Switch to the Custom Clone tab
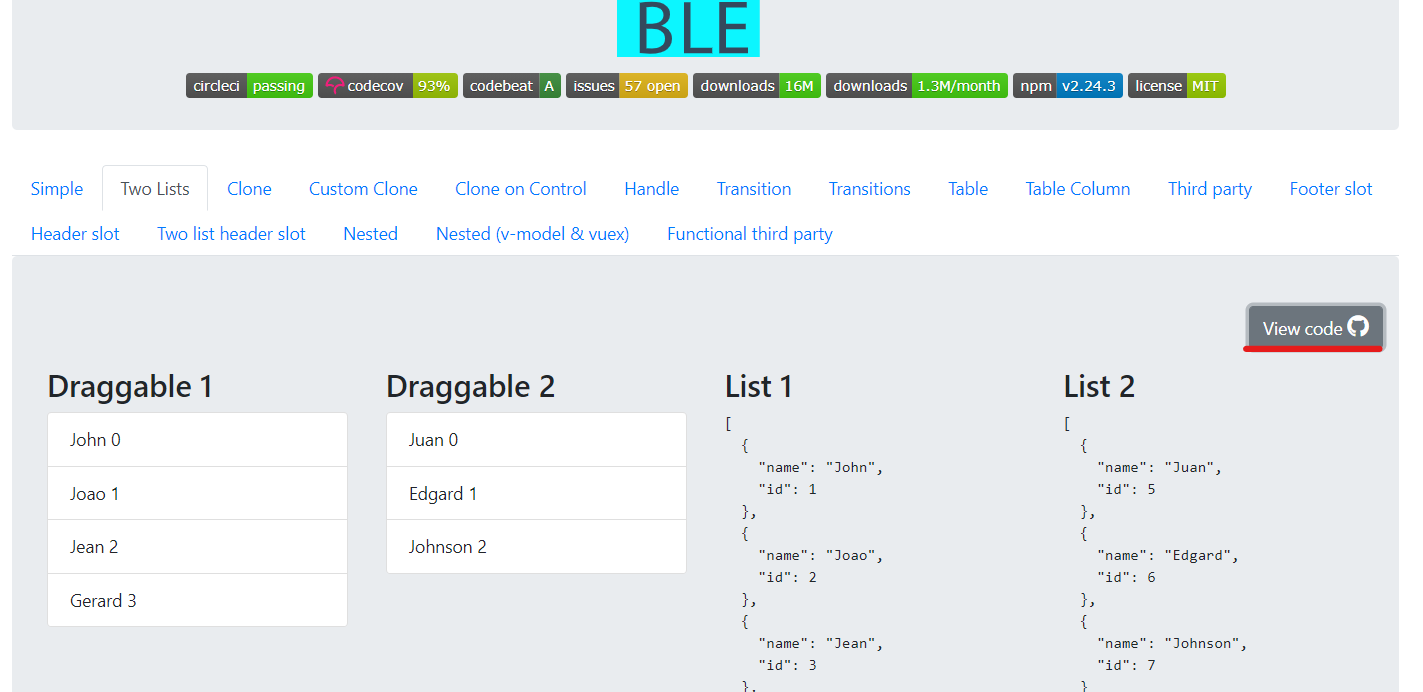This screenshot has height=692, width=1423. point(363,189)
